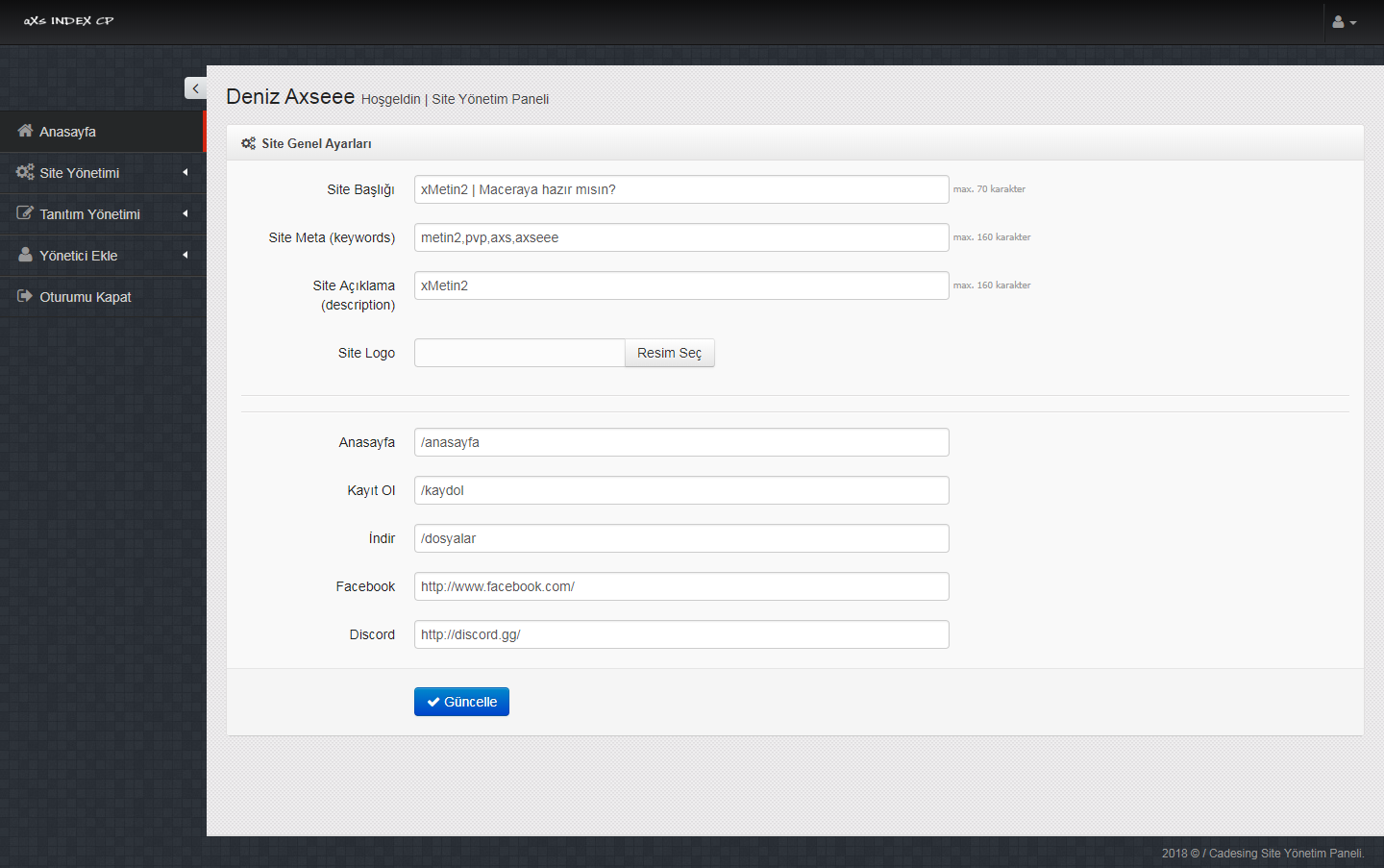Click the Resim Seç button
This screenshot has width=1384, height=868.
coord(670,353)
